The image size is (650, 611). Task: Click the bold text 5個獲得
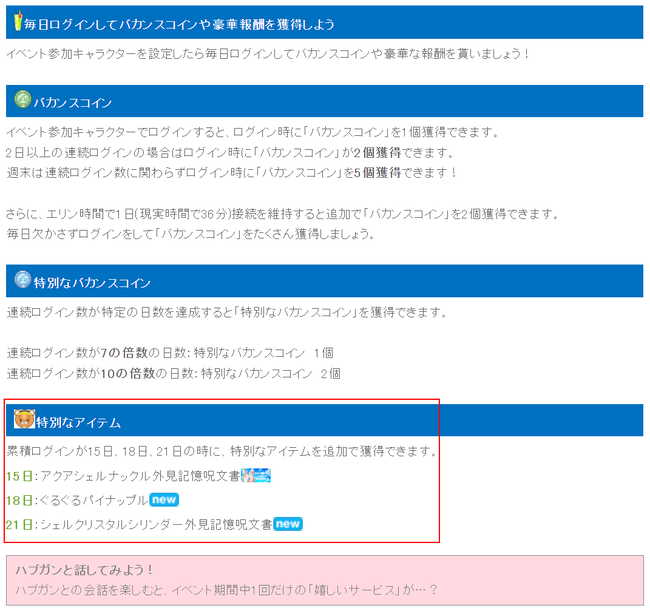point(377,172)
